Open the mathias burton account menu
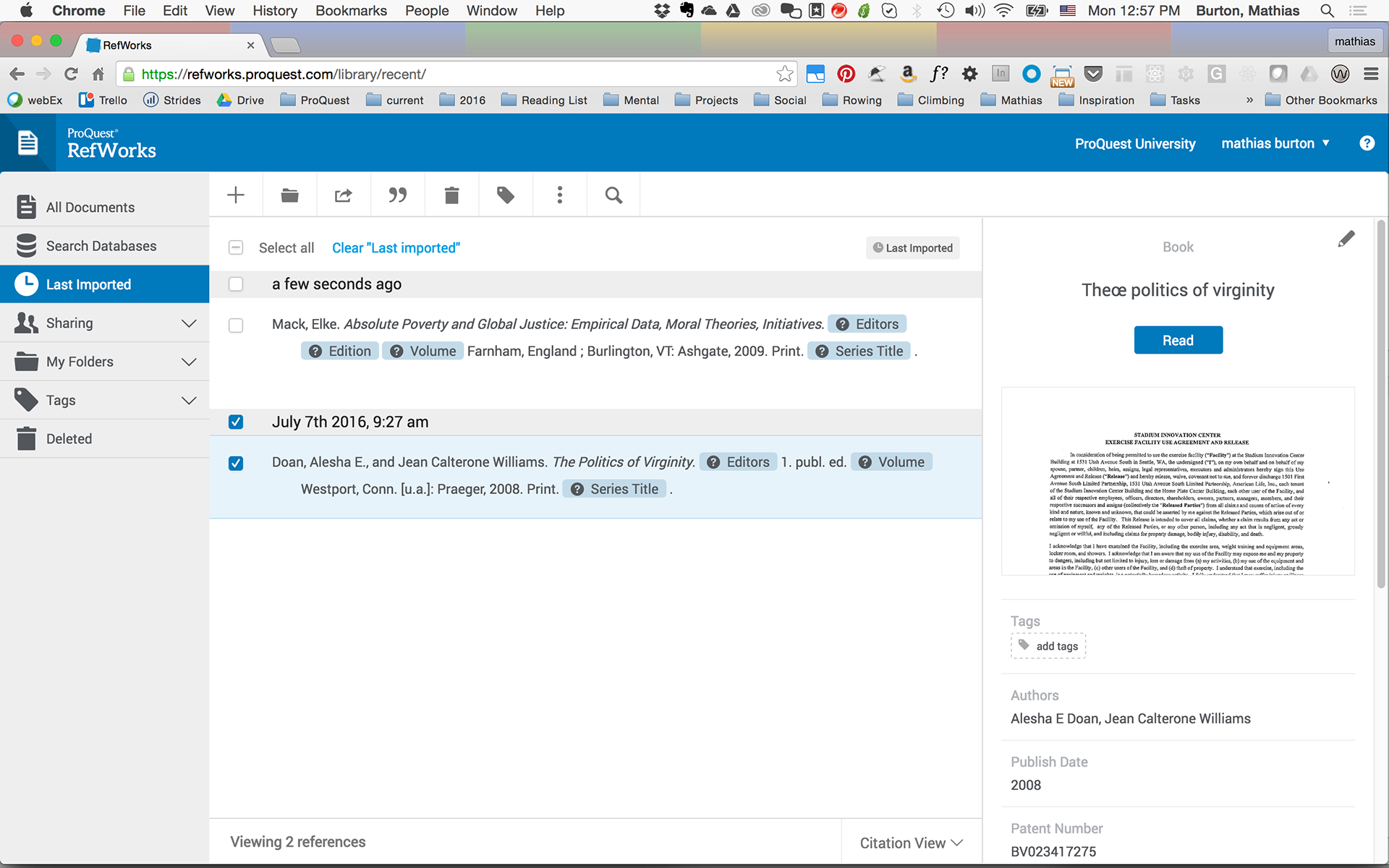This screenshot has height=868, width=1389. (1275, 143)
